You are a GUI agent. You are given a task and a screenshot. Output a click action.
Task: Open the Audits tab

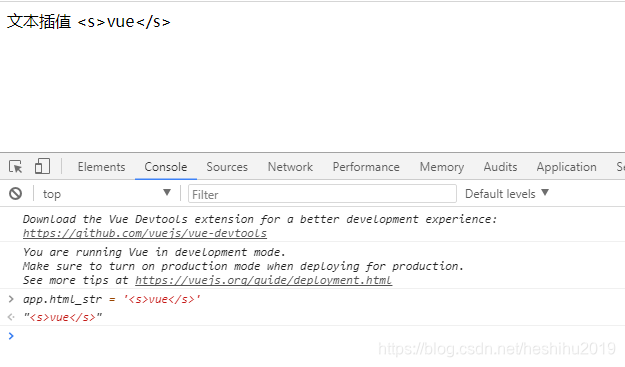(x=500, y=167)
